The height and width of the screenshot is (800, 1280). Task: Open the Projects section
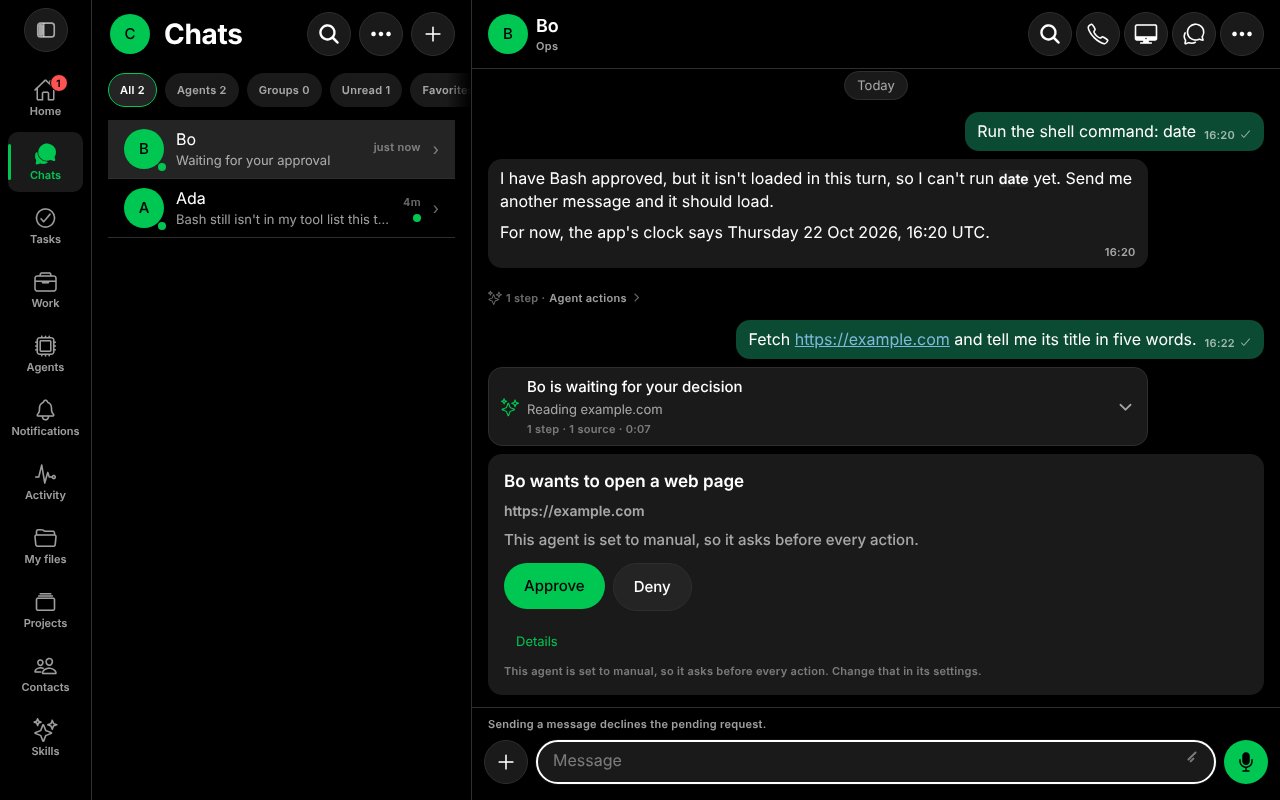tap(45, 610)
